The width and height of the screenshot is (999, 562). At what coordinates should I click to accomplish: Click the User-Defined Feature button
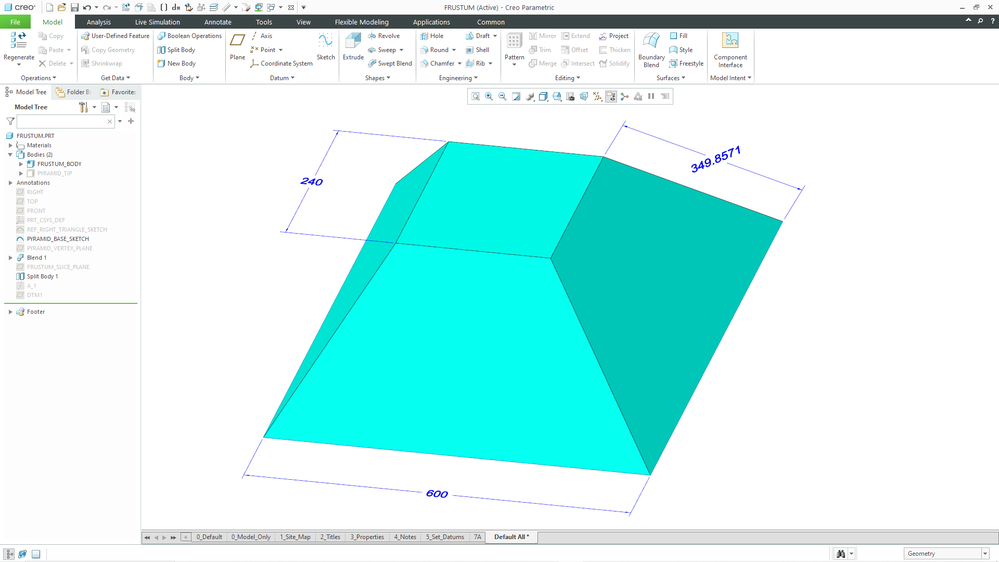[115, 36]
